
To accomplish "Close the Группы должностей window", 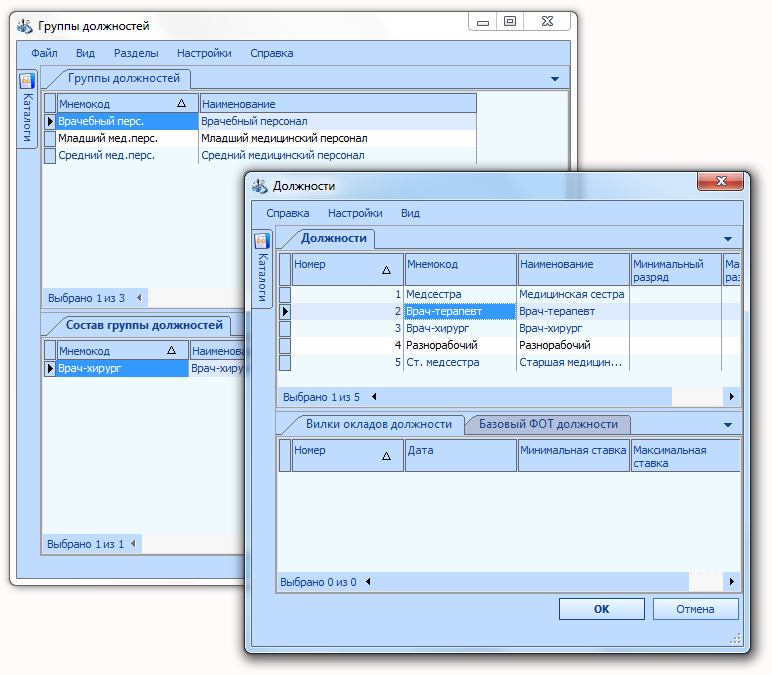I will pos(547,21).
